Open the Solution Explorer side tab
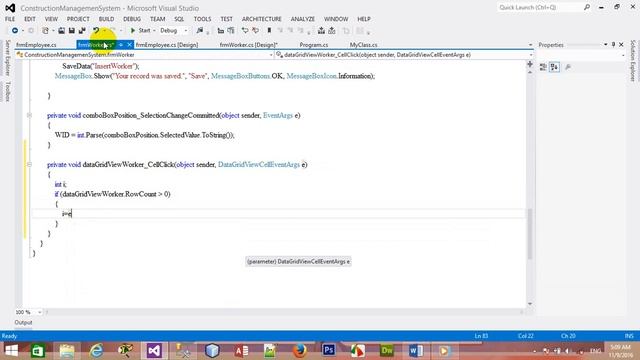The image size is (640, 360). tap(633, 60)
